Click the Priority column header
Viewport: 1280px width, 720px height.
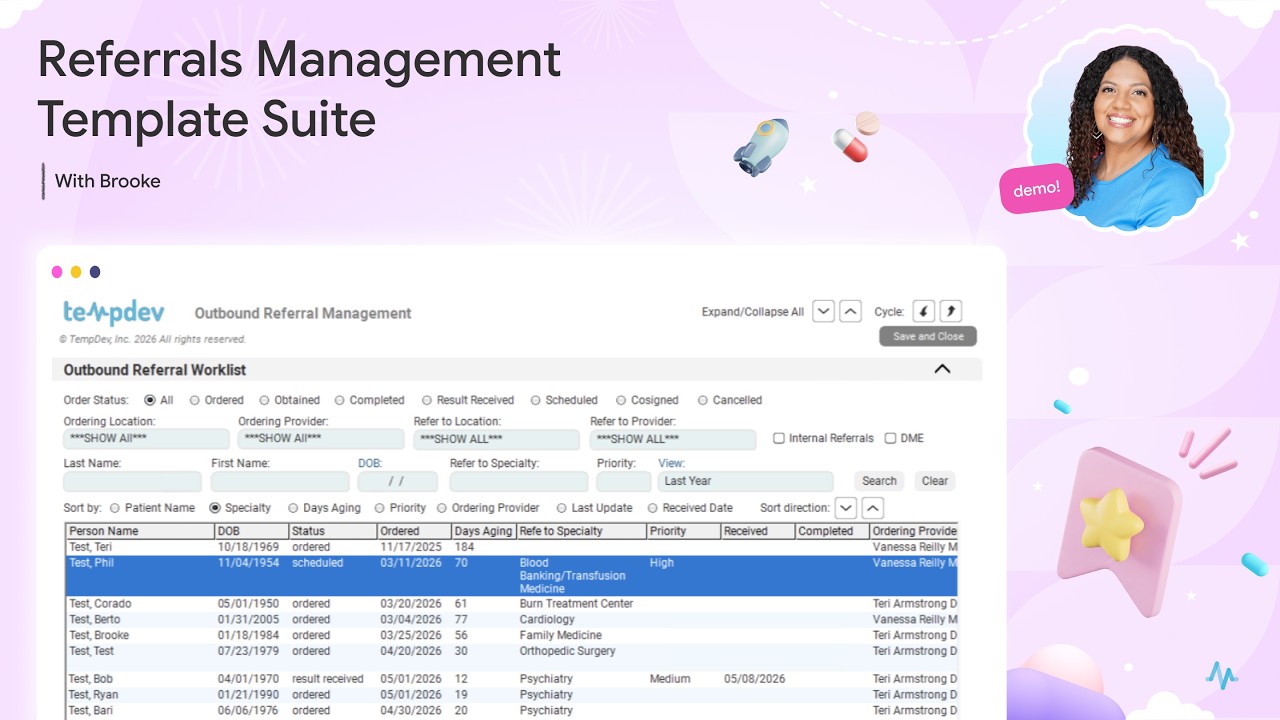coord(684,531)
